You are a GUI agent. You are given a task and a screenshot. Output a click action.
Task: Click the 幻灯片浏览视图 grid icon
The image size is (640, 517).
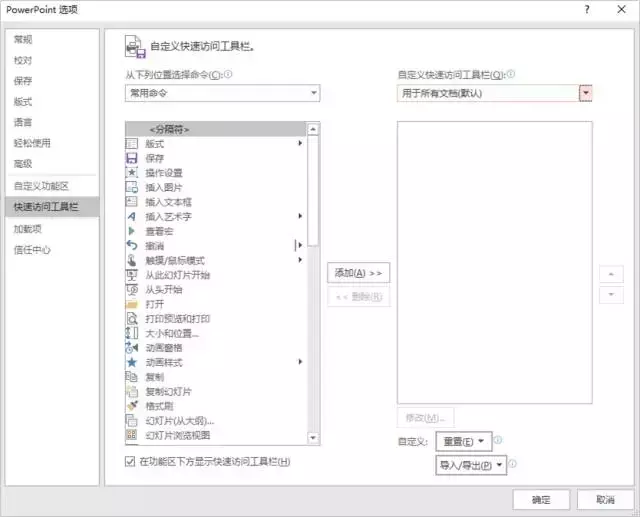pyautogui.click(x=131, y=435)
